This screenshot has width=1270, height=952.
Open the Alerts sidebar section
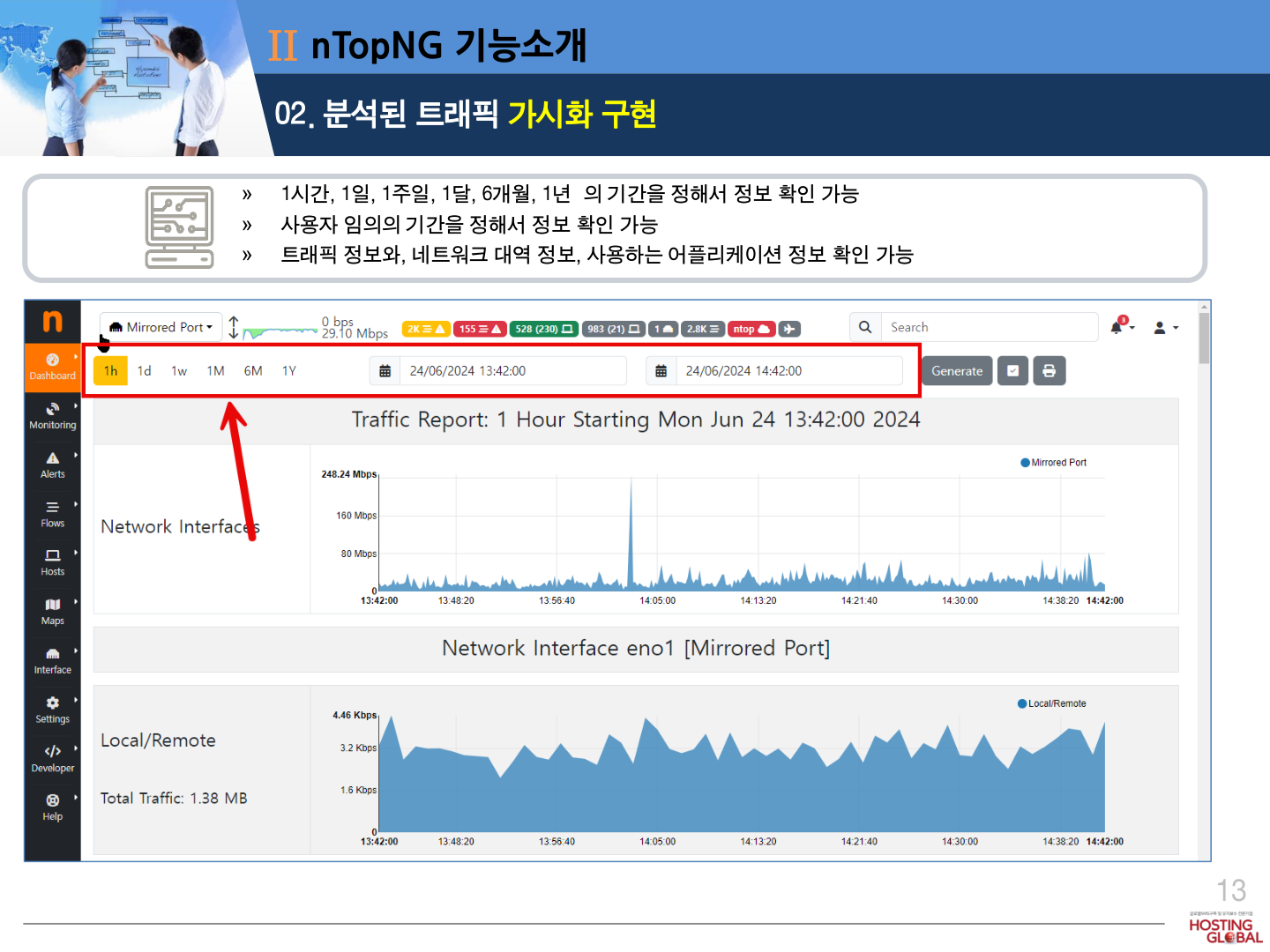point(53,465)
